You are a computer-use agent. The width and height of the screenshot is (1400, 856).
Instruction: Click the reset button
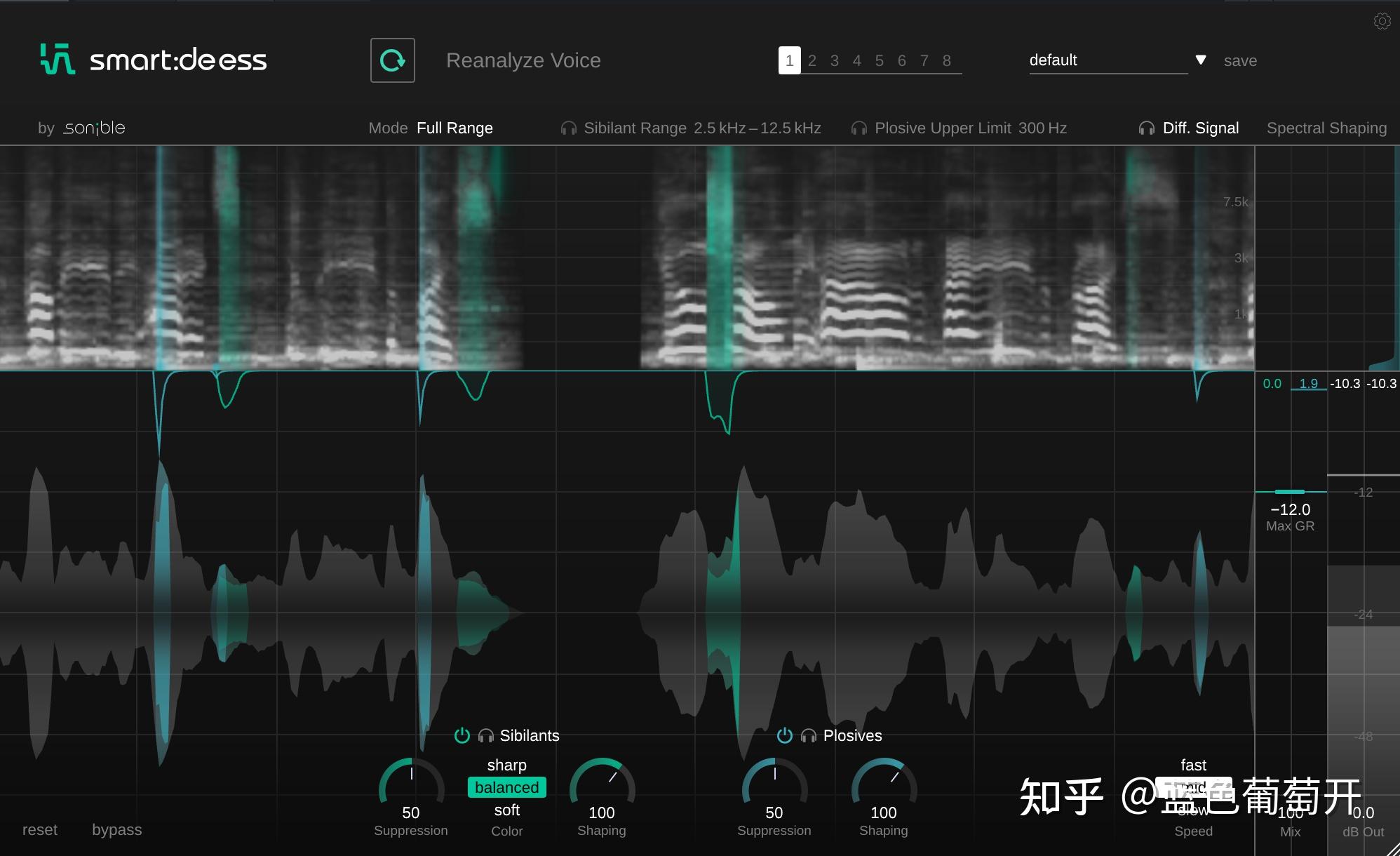[40, 829]
